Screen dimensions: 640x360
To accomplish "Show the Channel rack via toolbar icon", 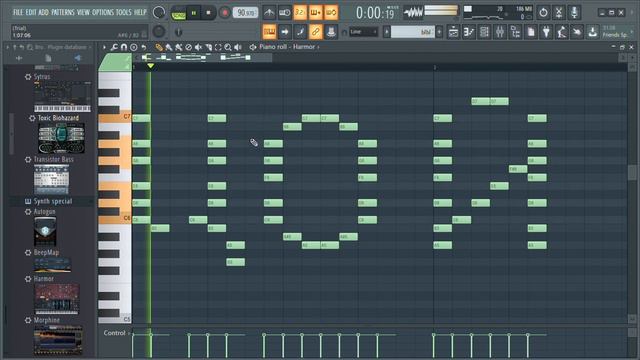I will (x=484, y=31).
